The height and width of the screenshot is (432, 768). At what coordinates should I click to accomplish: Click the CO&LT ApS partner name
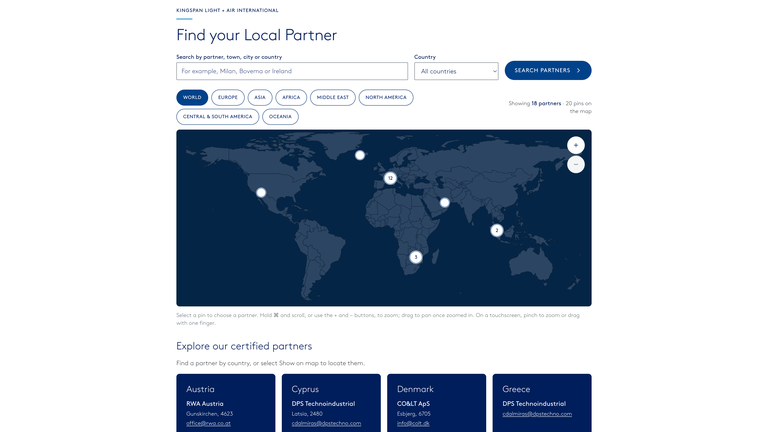pos(413,404)
